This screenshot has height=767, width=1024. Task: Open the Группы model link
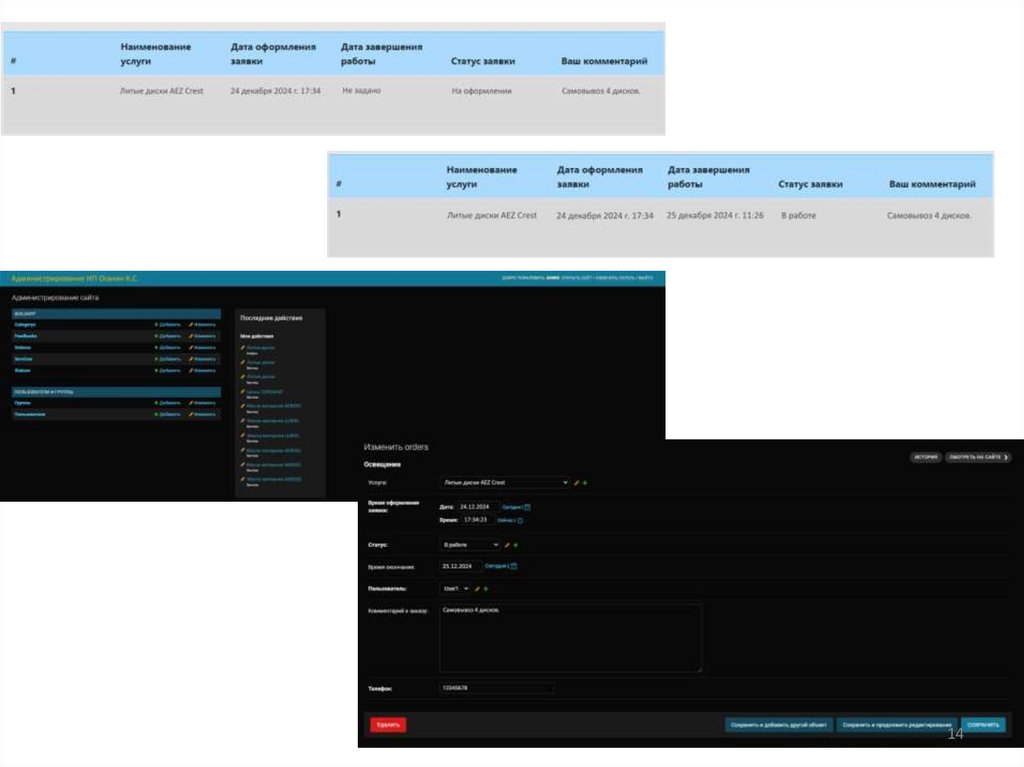(x=22, y=403)
